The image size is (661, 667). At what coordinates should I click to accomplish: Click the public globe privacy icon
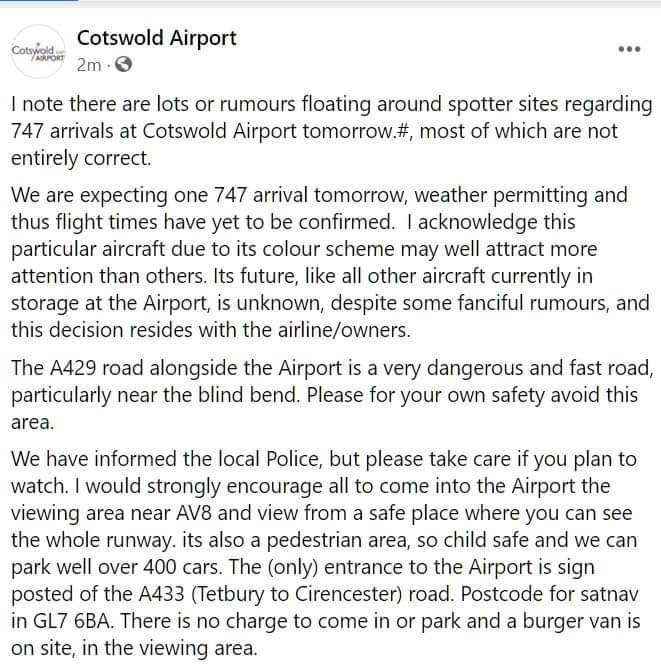click(x=123, y=66)
